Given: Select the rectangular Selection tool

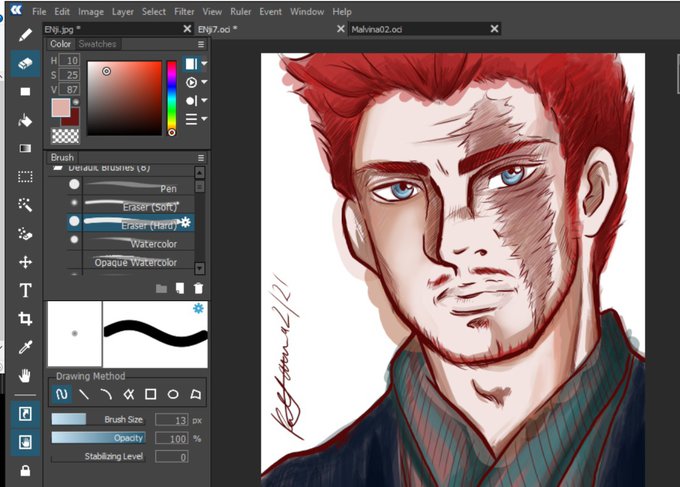Looking at the screenshot, I should click(25, 176).
